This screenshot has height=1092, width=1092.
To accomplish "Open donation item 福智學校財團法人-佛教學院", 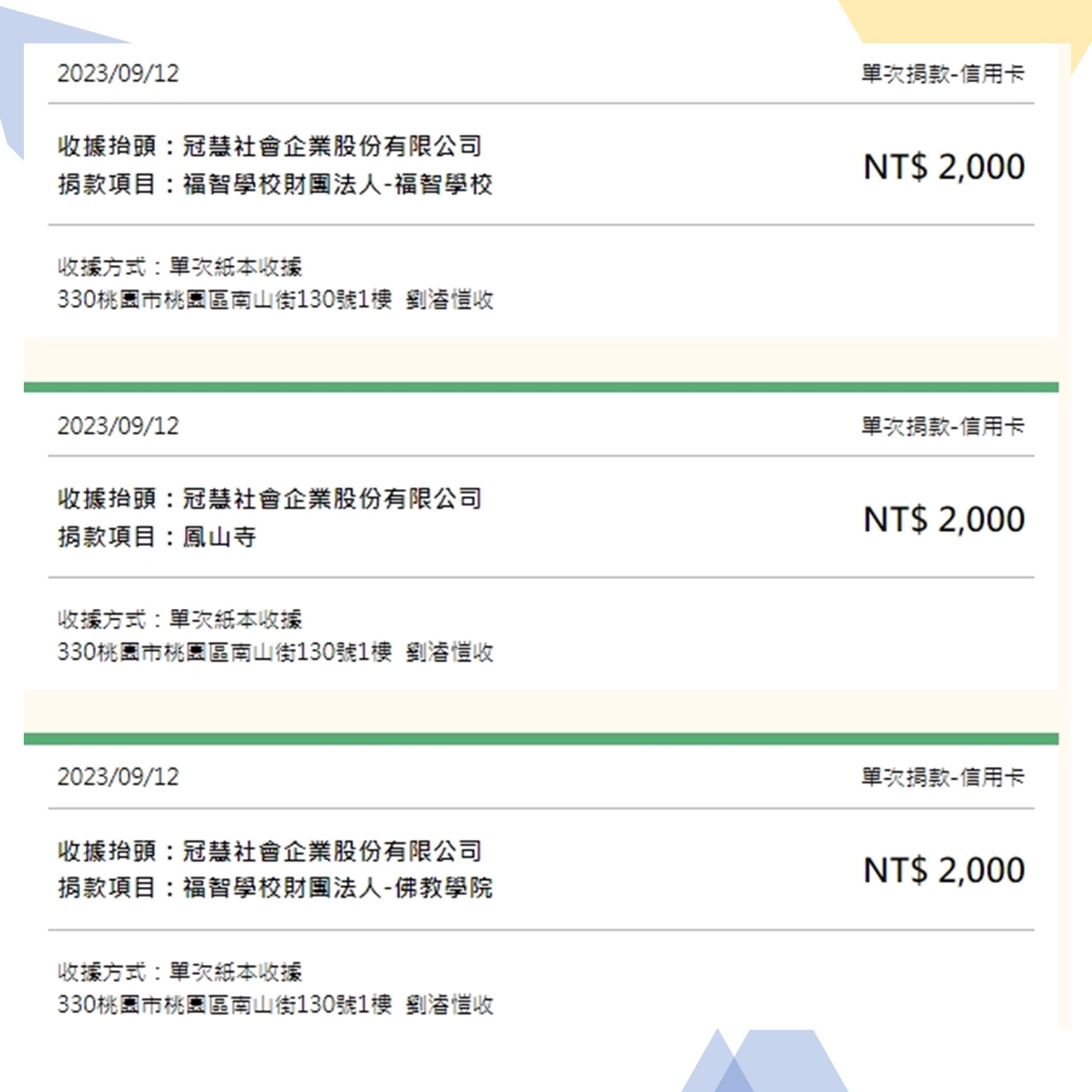I will tap(275, 888).
